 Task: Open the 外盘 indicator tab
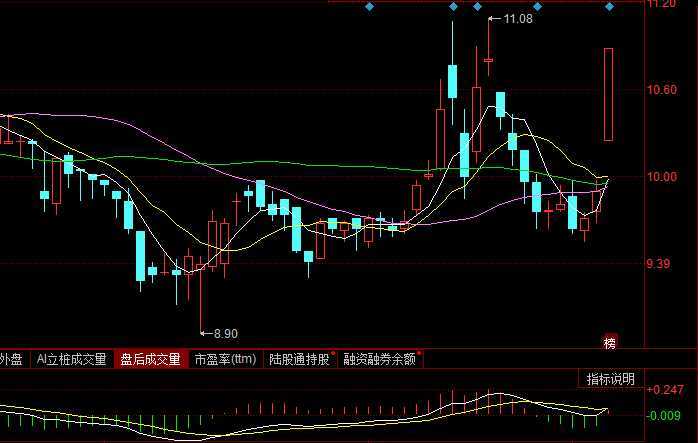coord(13,359)
